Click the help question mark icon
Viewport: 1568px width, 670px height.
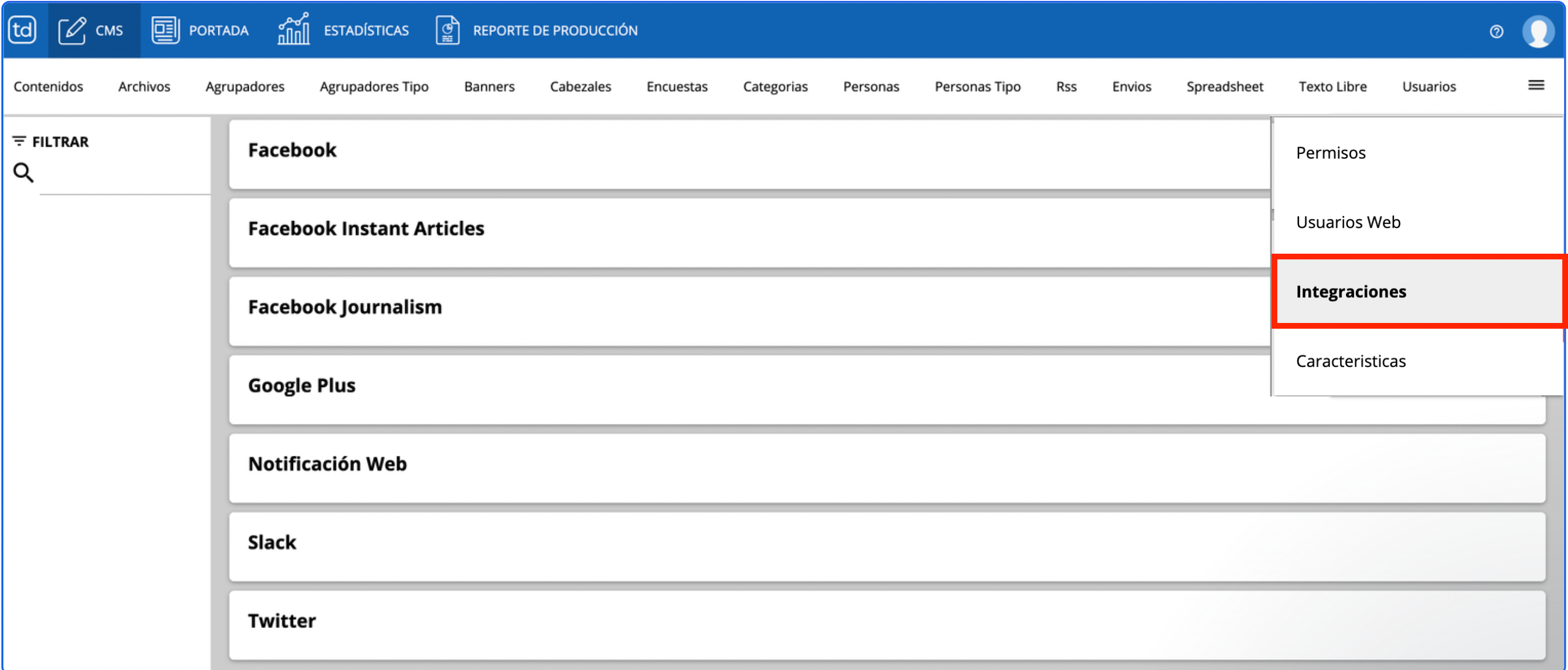[1496, 31]
